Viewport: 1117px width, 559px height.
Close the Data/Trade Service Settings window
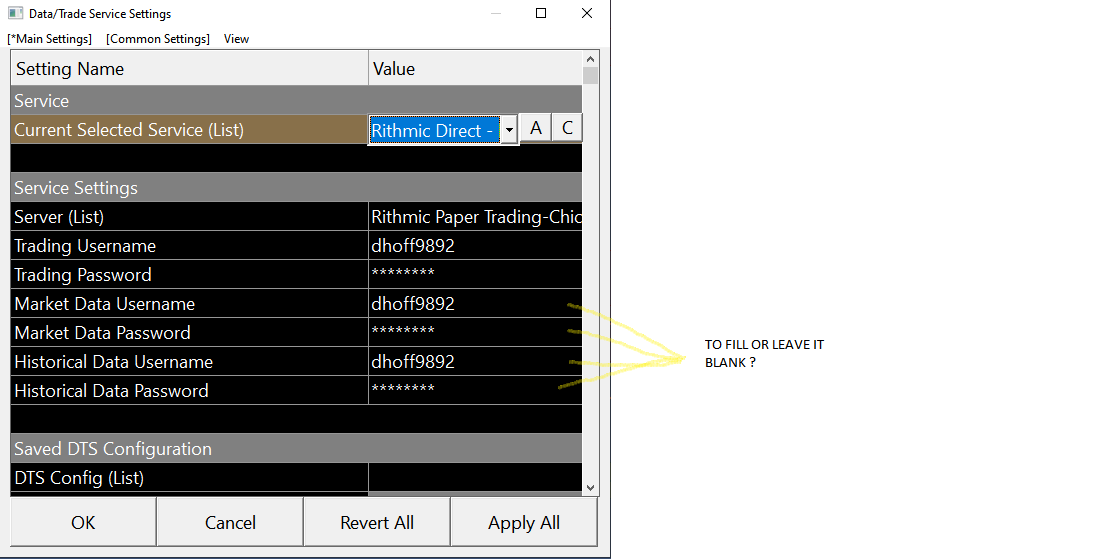click(x=586, y=13)
